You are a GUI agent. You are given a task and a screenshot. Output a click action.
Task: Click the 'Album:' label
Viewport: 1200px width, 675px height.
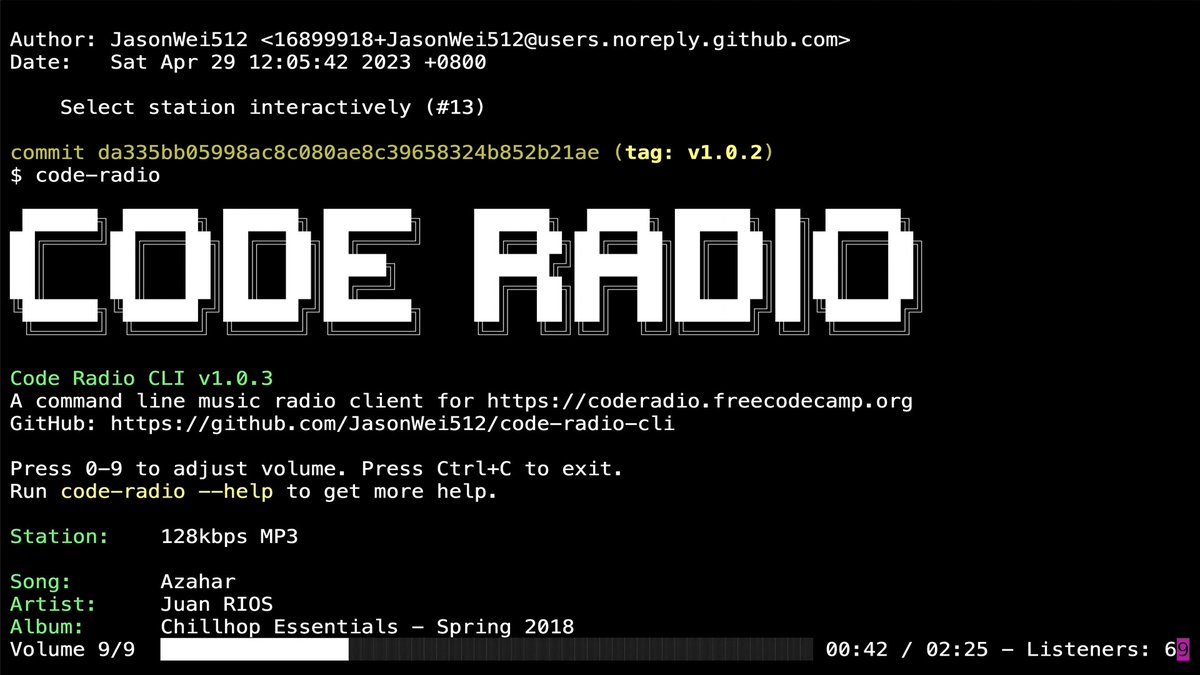point(47,627)
